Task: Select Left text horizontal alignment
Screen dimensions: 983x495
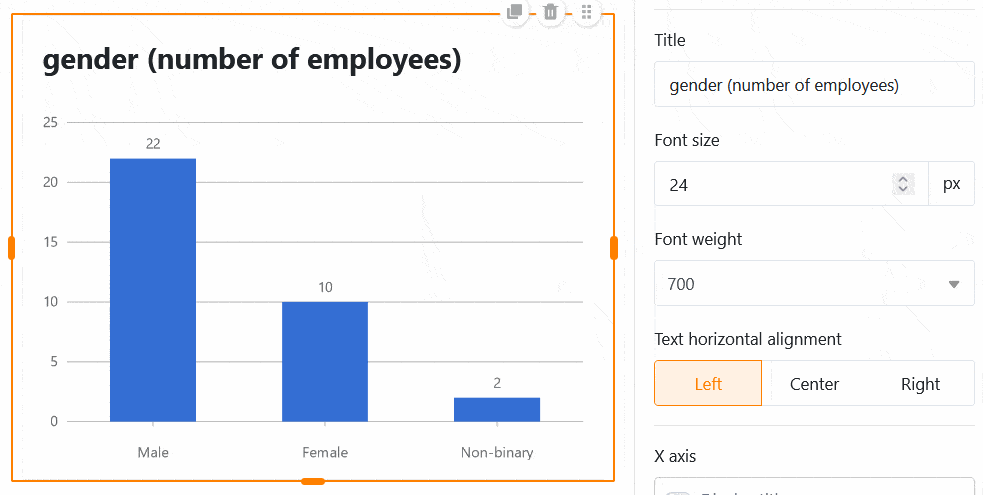Action: [x=708, y=384]
